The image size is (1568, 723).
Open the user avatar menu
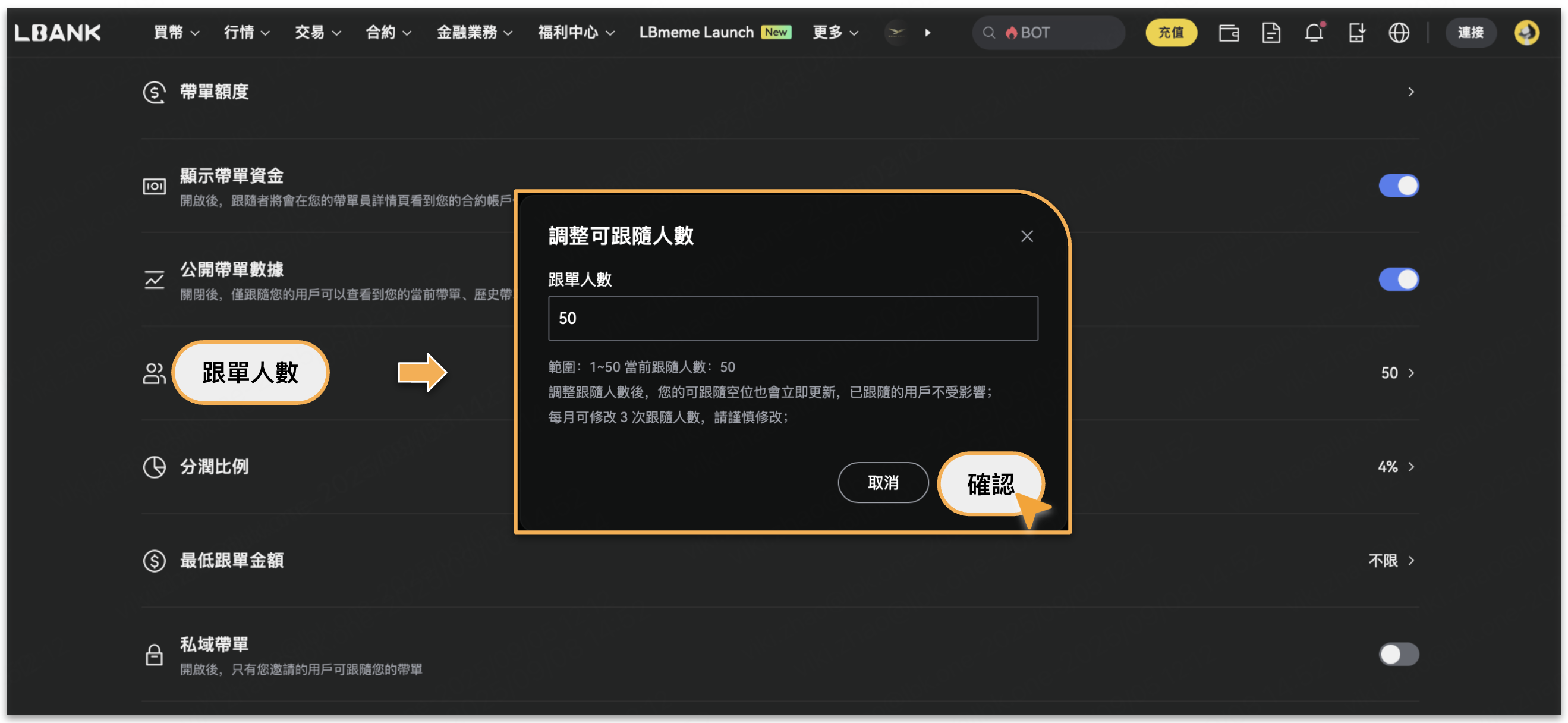point(1526,32)
